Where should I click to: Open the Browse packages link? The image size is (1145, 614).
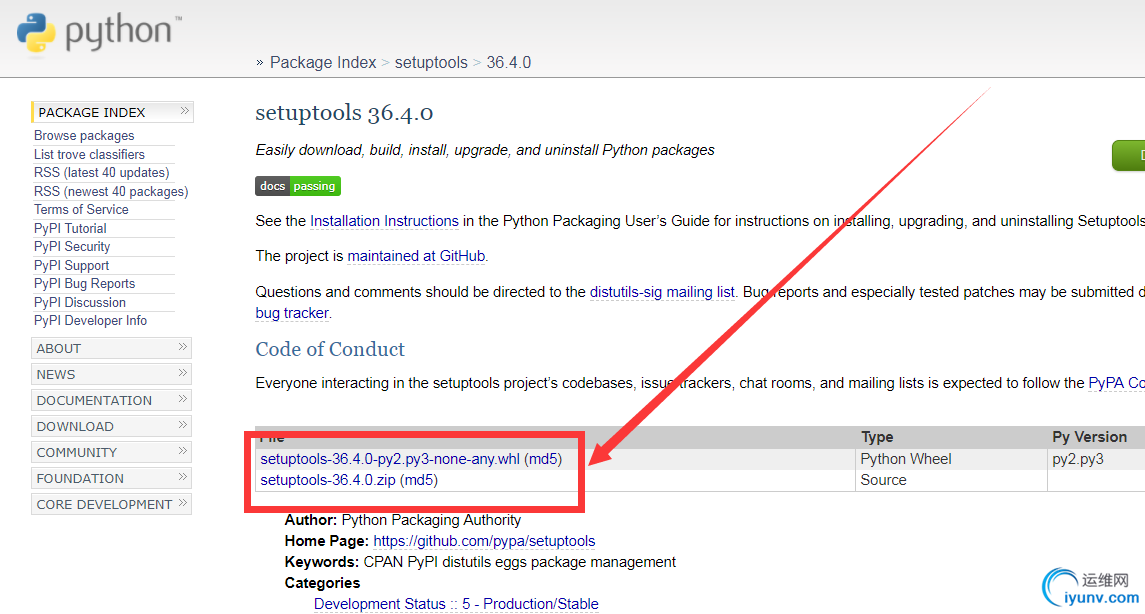point(84,136)
